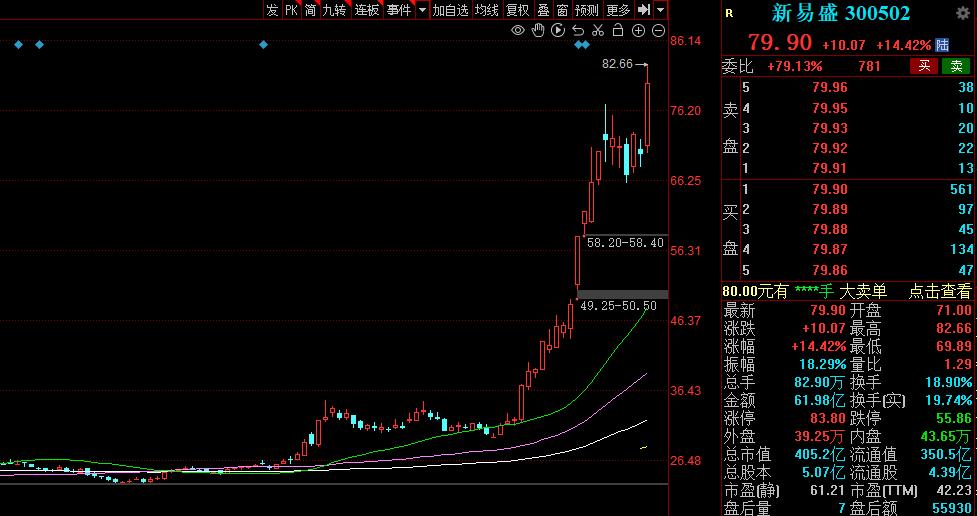The image size is (977, 516).
Task: Open the PK comparison tool
Action: click(x=291, y=9)
